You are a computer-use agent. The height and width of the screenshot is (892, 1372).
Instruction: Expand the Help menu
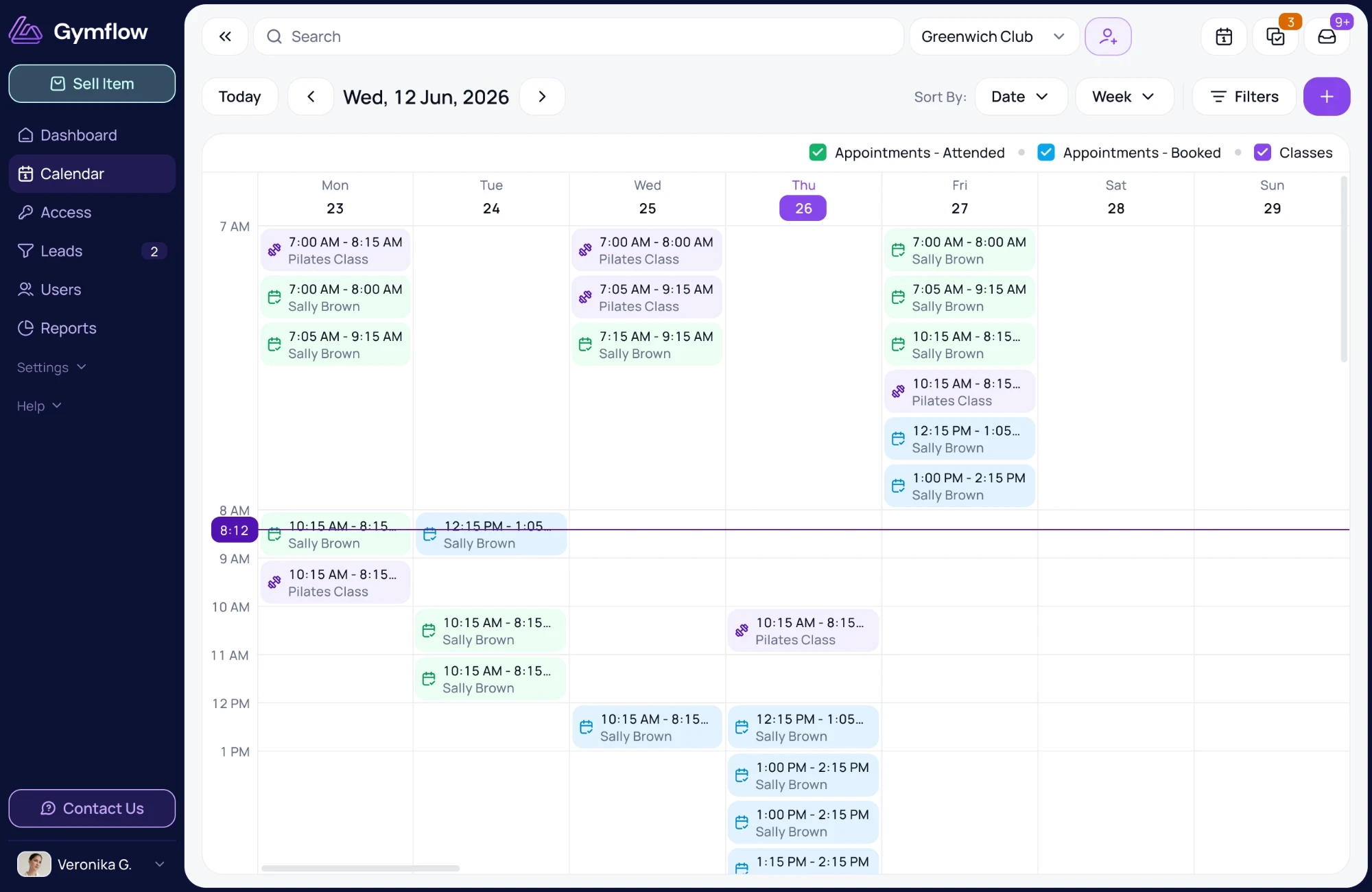[39, 406]
